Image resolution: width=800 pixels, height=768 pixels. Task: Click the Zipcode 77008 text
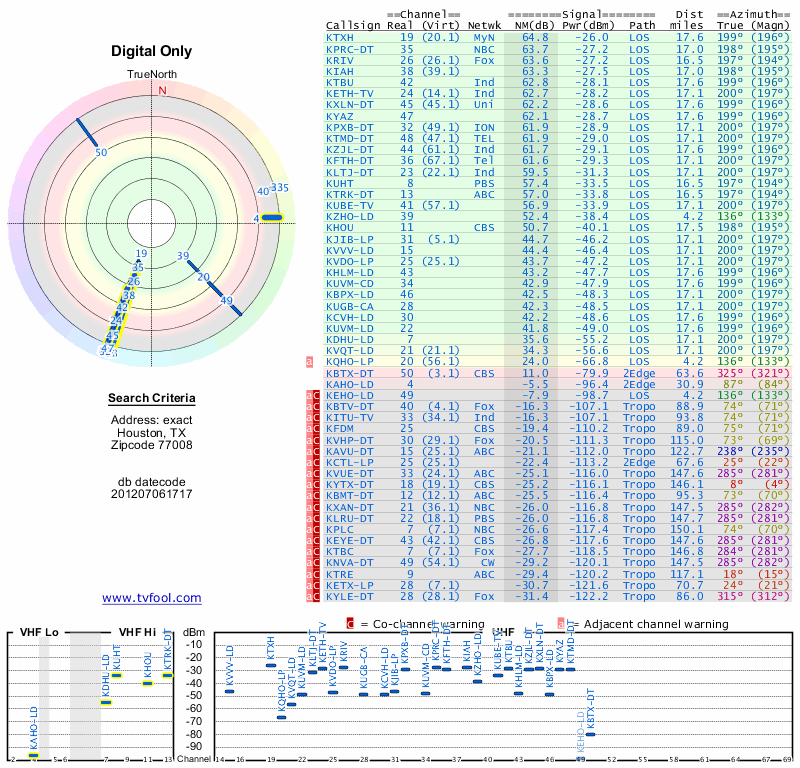pyautogui.click(x=152, y=445)
